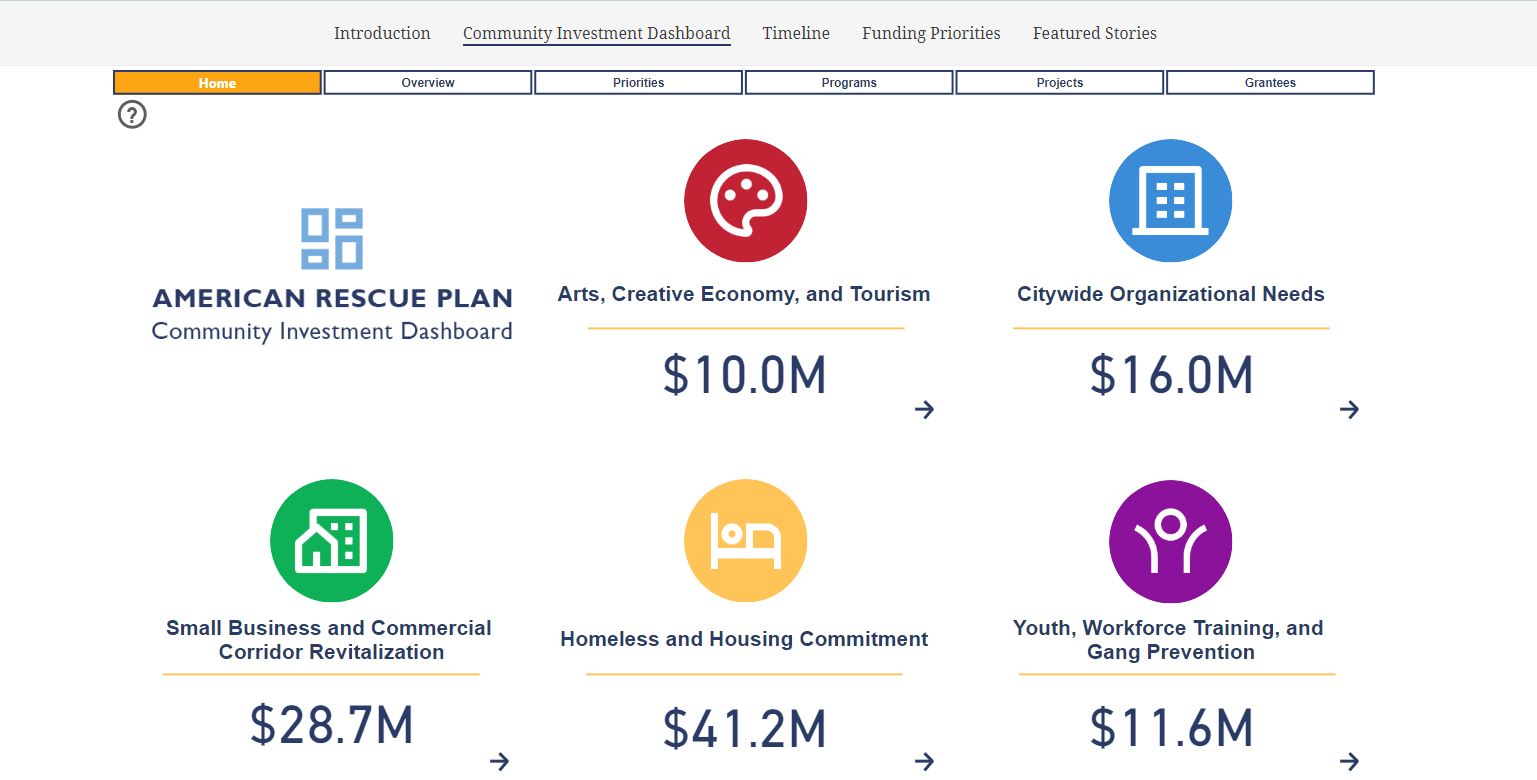The image size is (1537, 780).
Task: Click Small Business and Commercial Corridor Revitalization title
Action: tap(329, 640)
